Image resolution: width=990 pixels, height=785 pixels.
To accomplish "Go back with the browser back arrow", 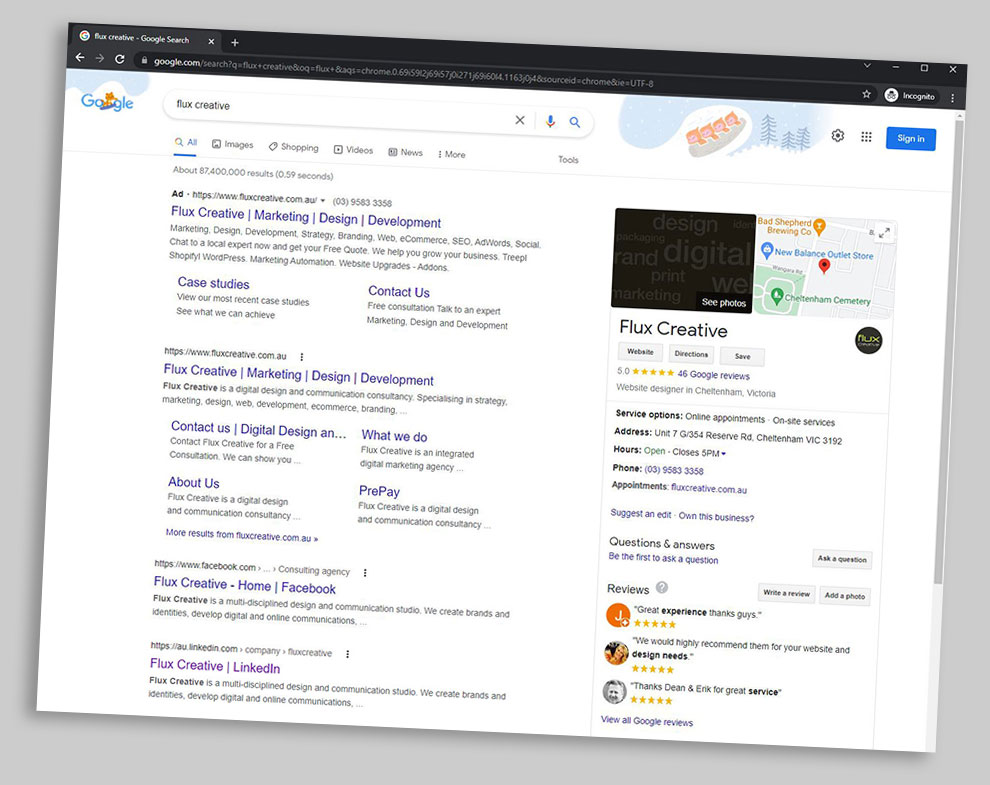I will [x=80, y=57].
